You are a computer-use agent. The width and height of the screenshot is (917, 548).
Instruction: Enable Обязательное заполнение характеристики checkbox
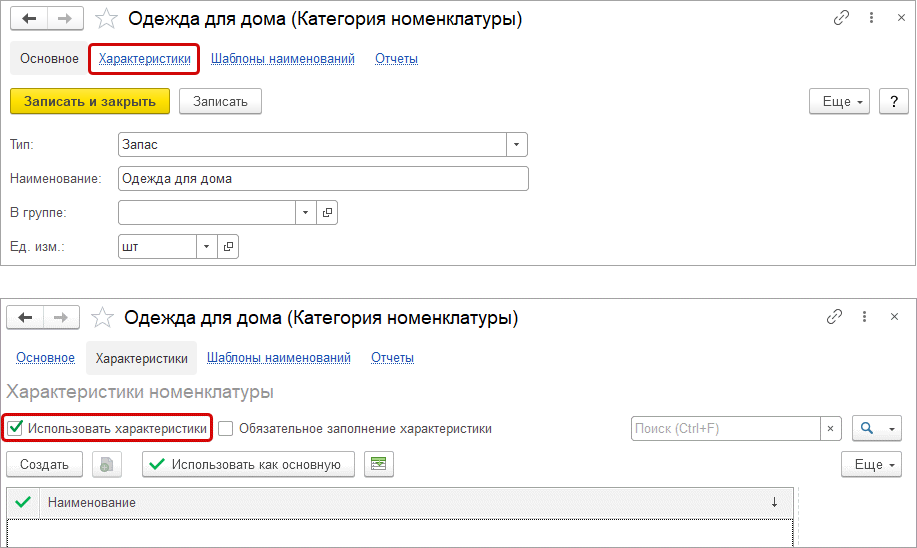click(226, 428)
